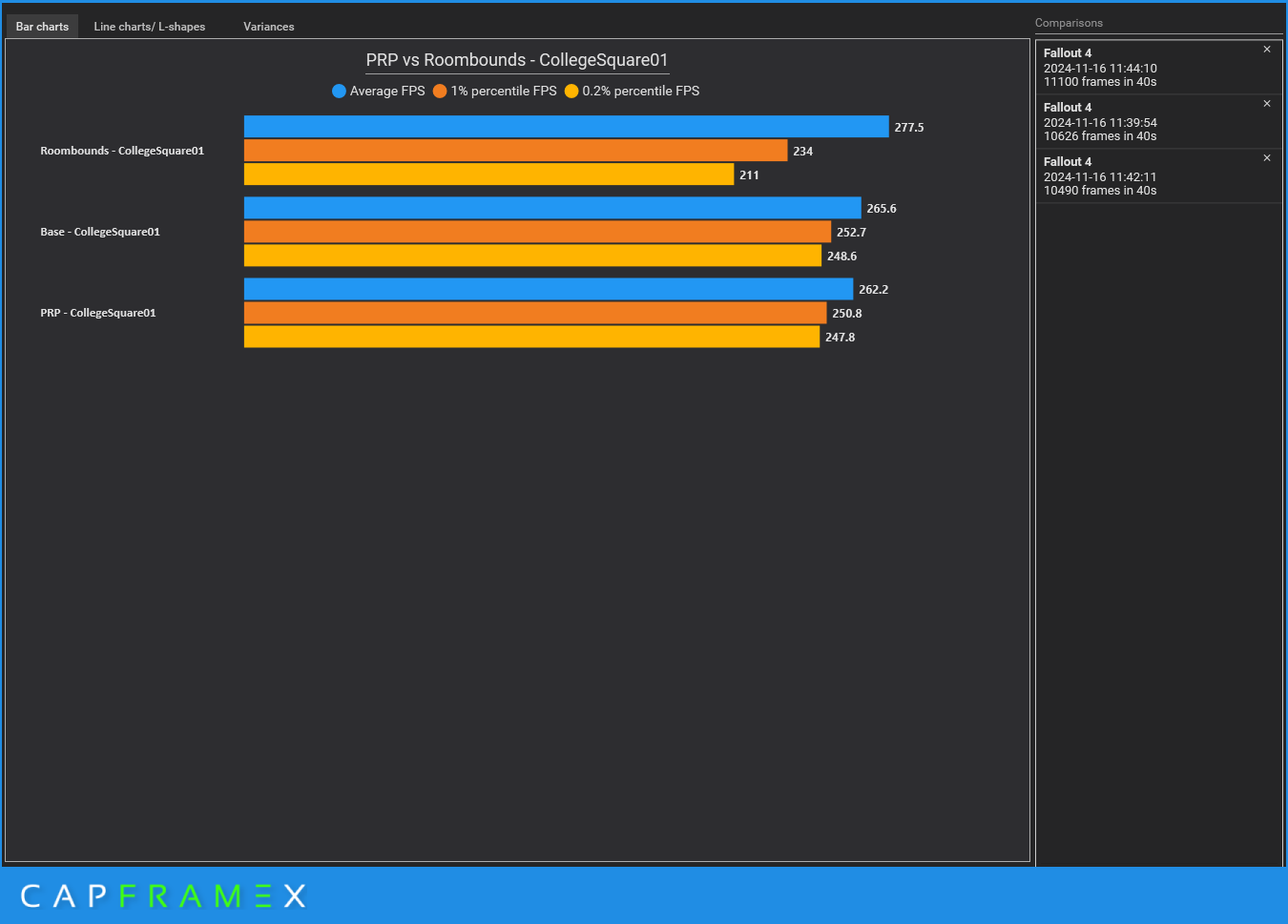1288x924 pixels.
Task: Click the orange 252.7 percentile bar
Action: [538, 232]
